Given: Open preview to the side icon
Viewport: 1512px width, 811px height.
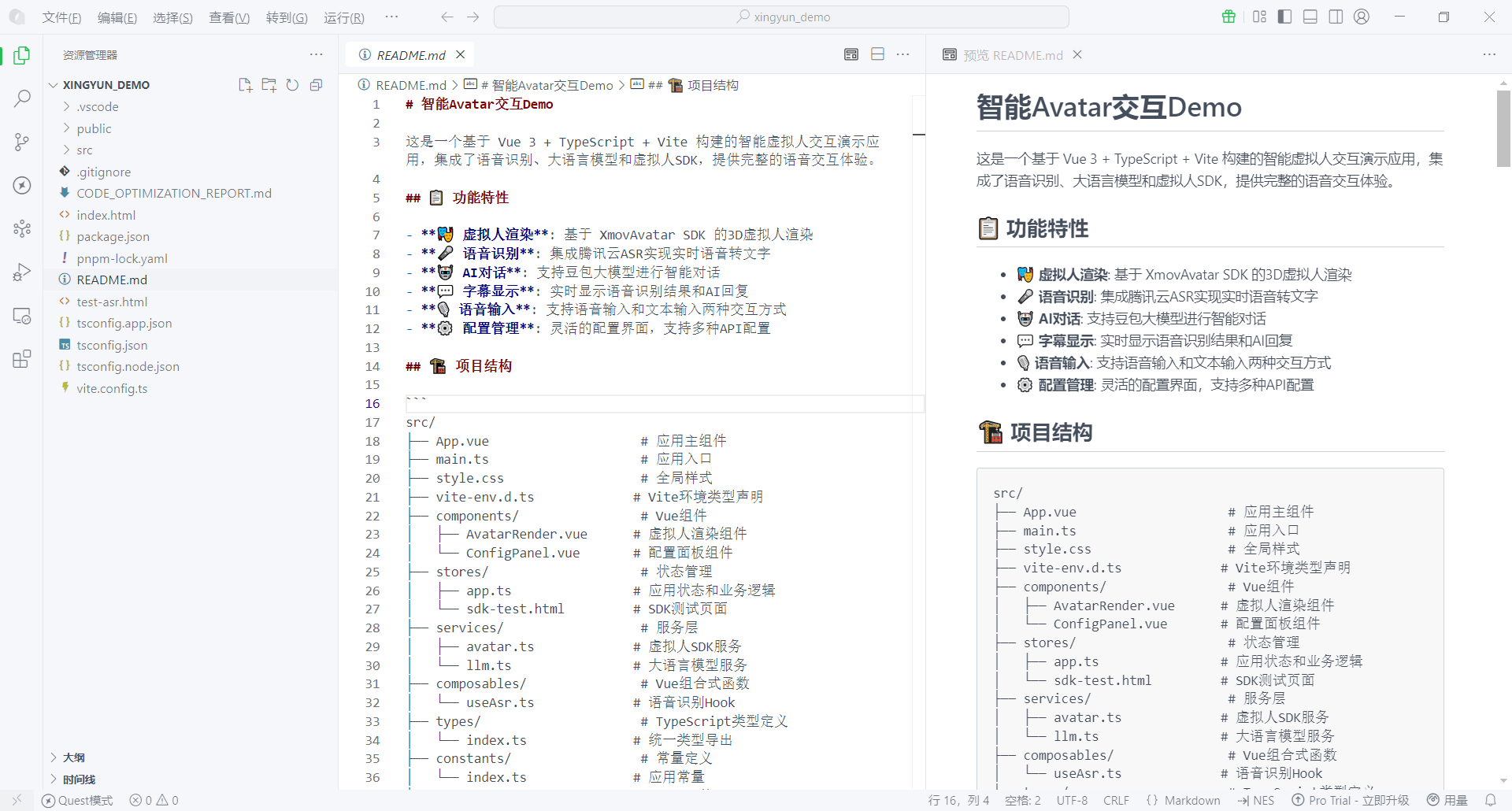Looking at the screenshot, I should coord(851,54).
